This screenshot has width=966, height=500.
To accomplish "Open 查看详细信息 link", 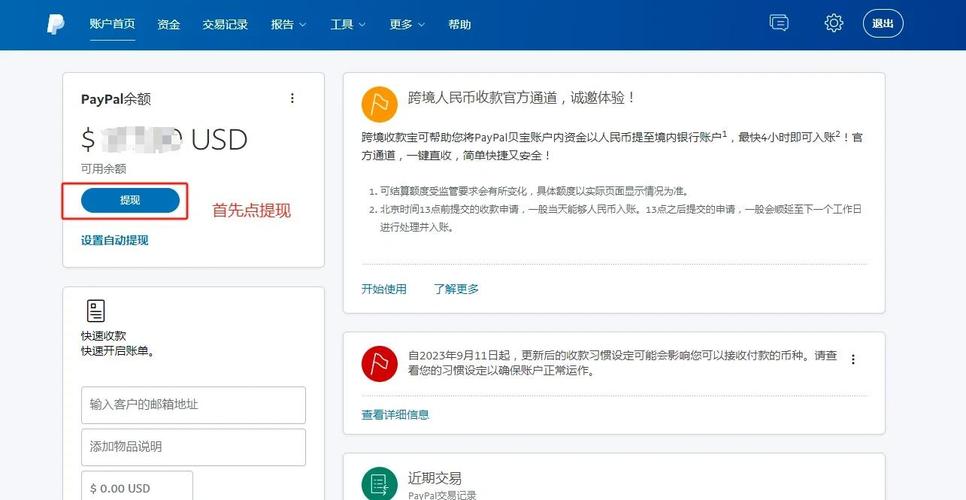I will click(395, 415).
